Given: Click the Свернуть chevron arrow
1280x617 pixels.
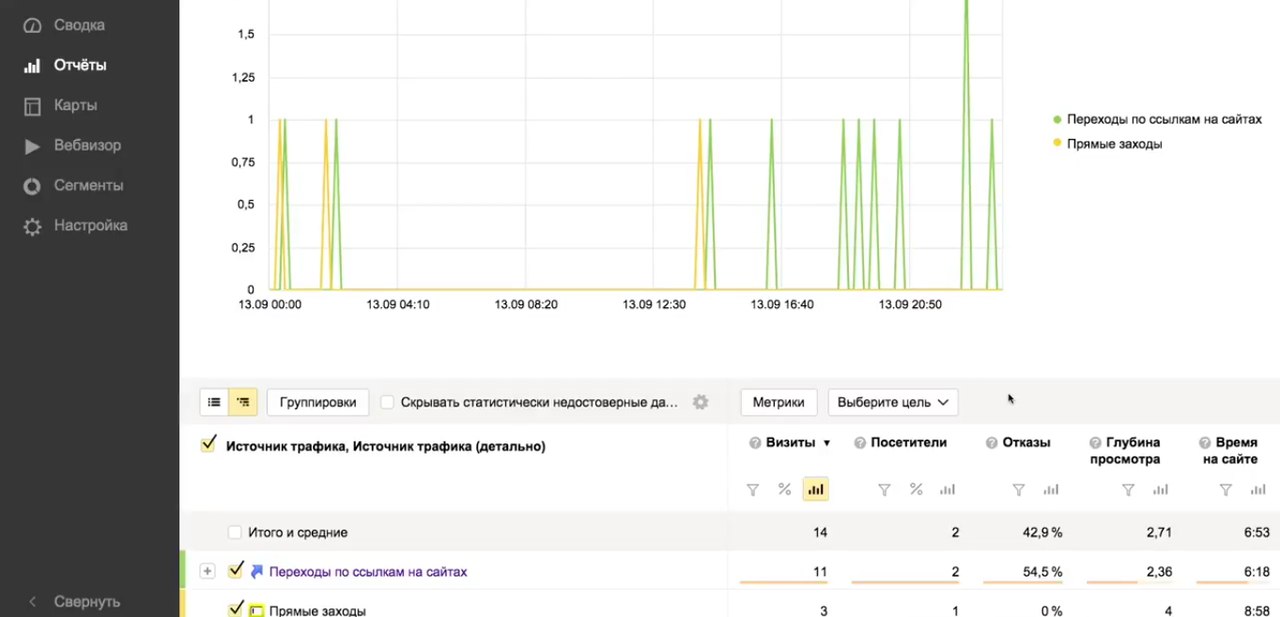Looking at the screenshot, I should pos(33,601).
